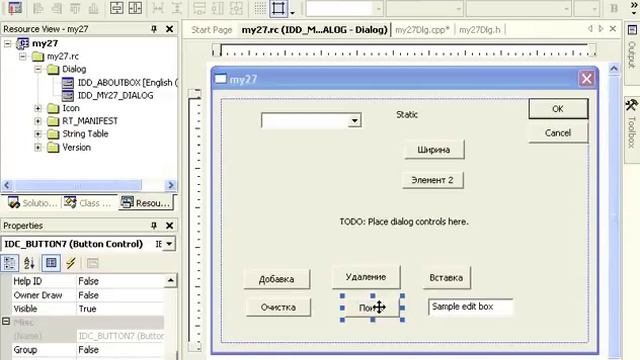Collapse the my27.rc tree node
The height and width of the screenshot is (360, 640).
23,56
